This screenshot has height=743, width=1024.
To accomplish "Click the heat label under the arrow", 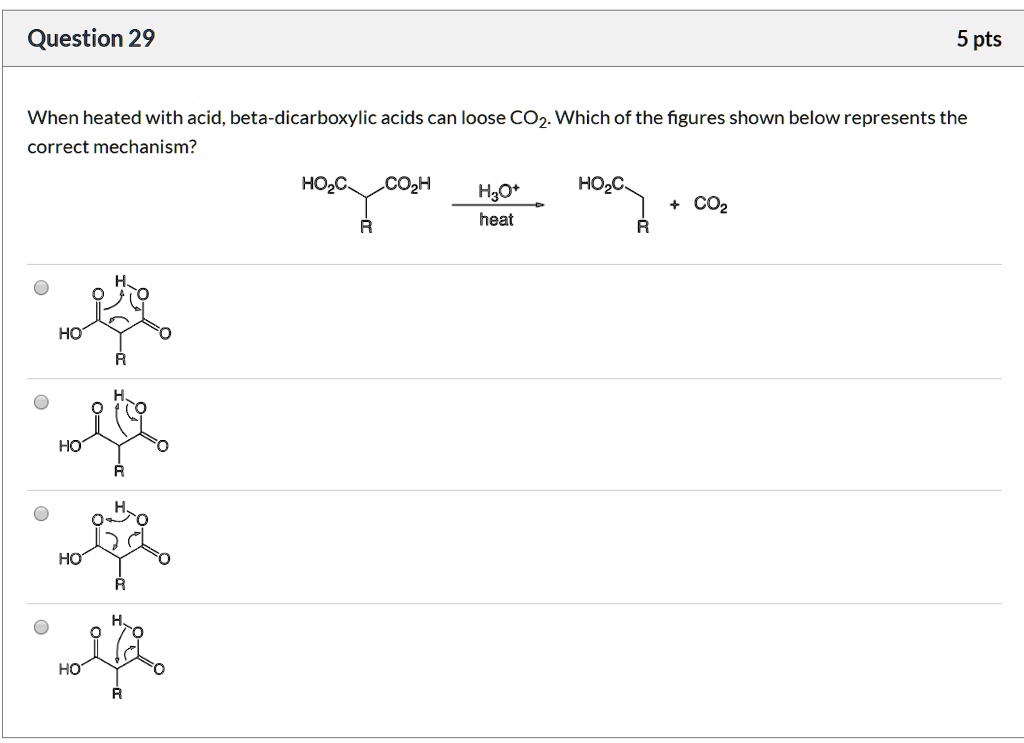I will point(496,220).
